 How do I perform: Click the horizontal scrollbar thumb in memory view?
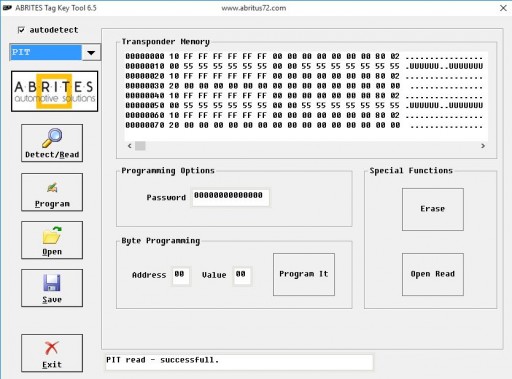tap(140, 146)
